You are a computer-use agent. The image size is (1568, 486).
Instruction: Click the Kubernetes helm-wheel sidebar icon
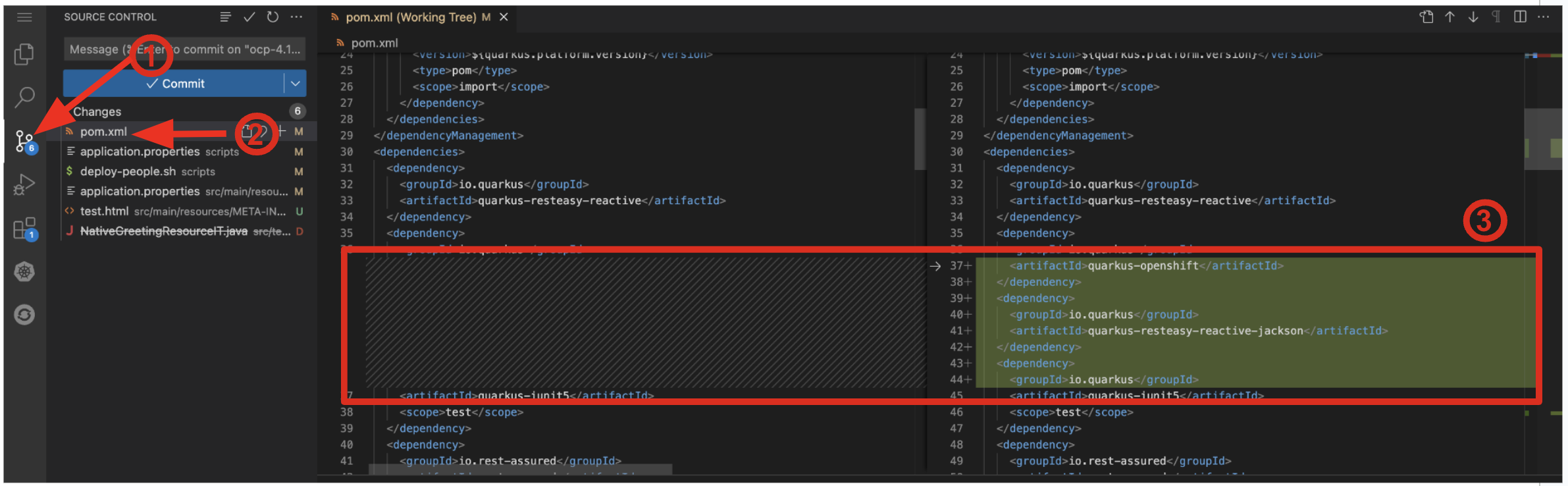tap(24, 272)
